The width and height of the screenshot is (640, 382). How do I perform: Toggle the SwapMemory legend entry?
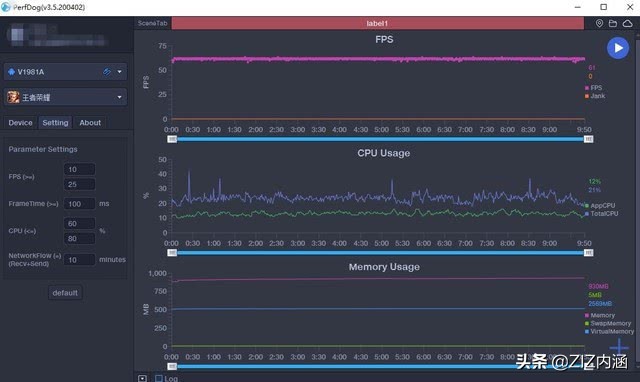608,323
